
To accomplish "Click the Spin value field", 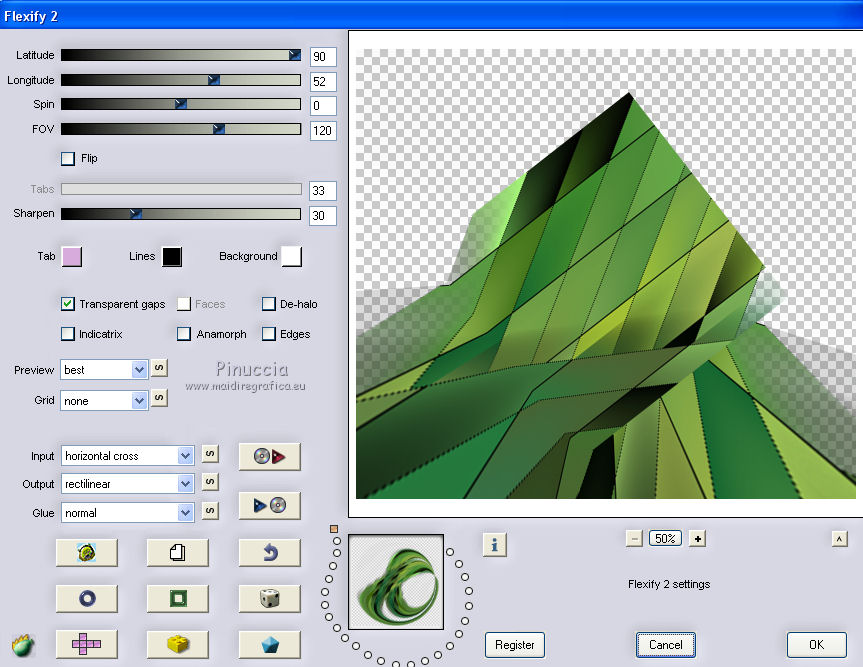I will coord(323,106).
